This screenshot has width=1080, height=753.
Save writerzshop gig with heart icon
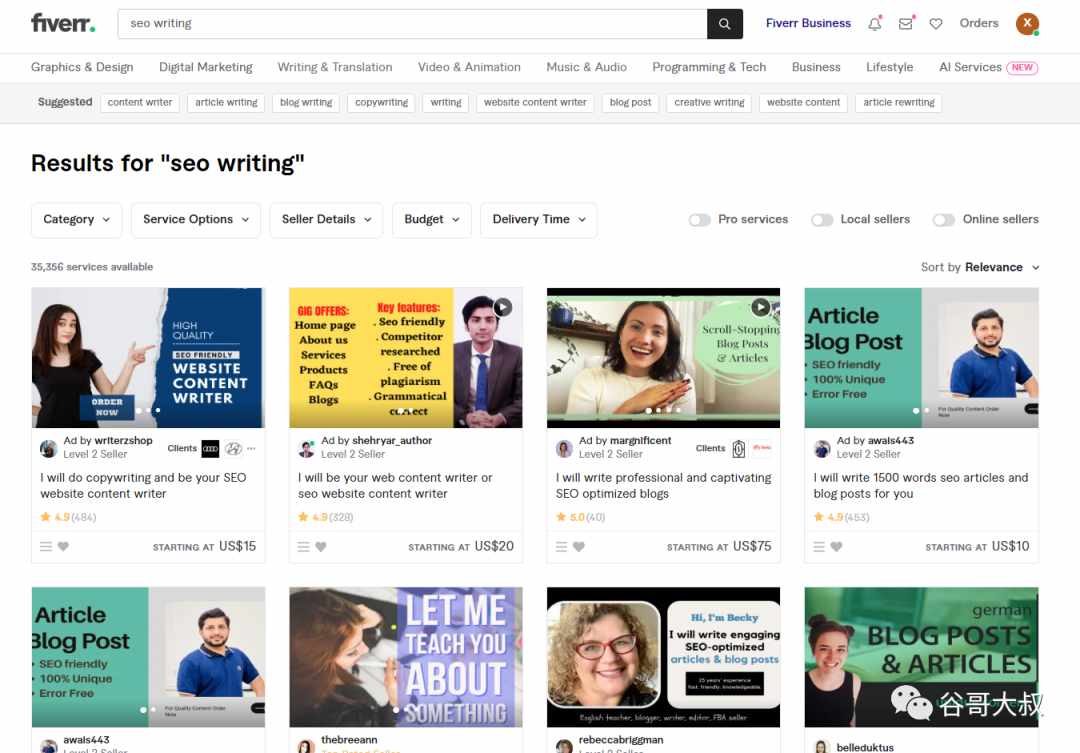point(63,546)
